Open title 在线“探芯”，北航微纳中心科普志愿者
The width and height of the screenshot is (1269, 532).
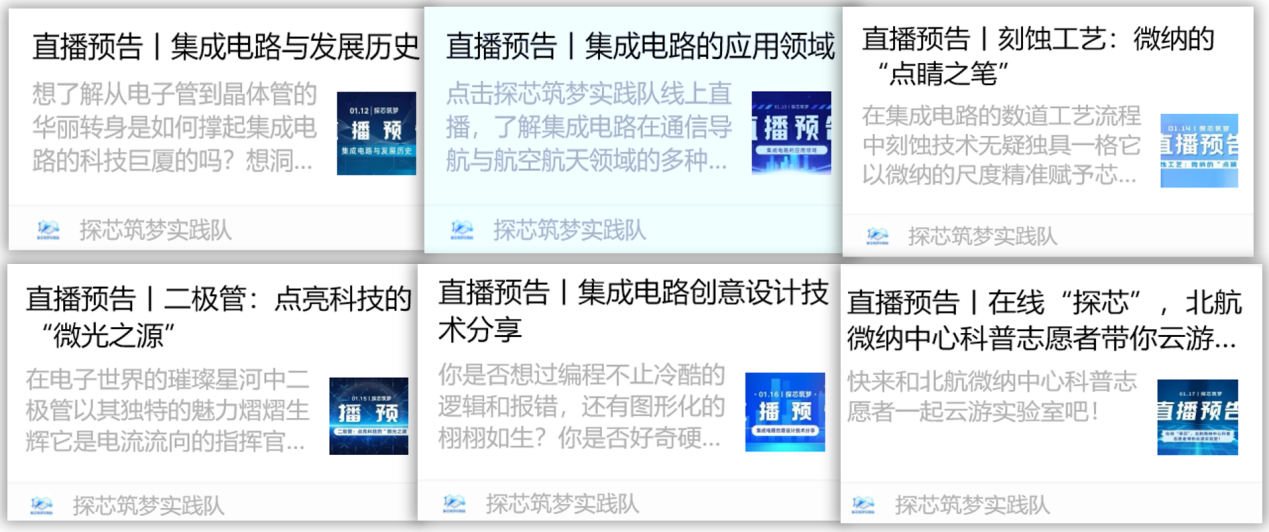pyautogui.click(x=1043, y=319)
